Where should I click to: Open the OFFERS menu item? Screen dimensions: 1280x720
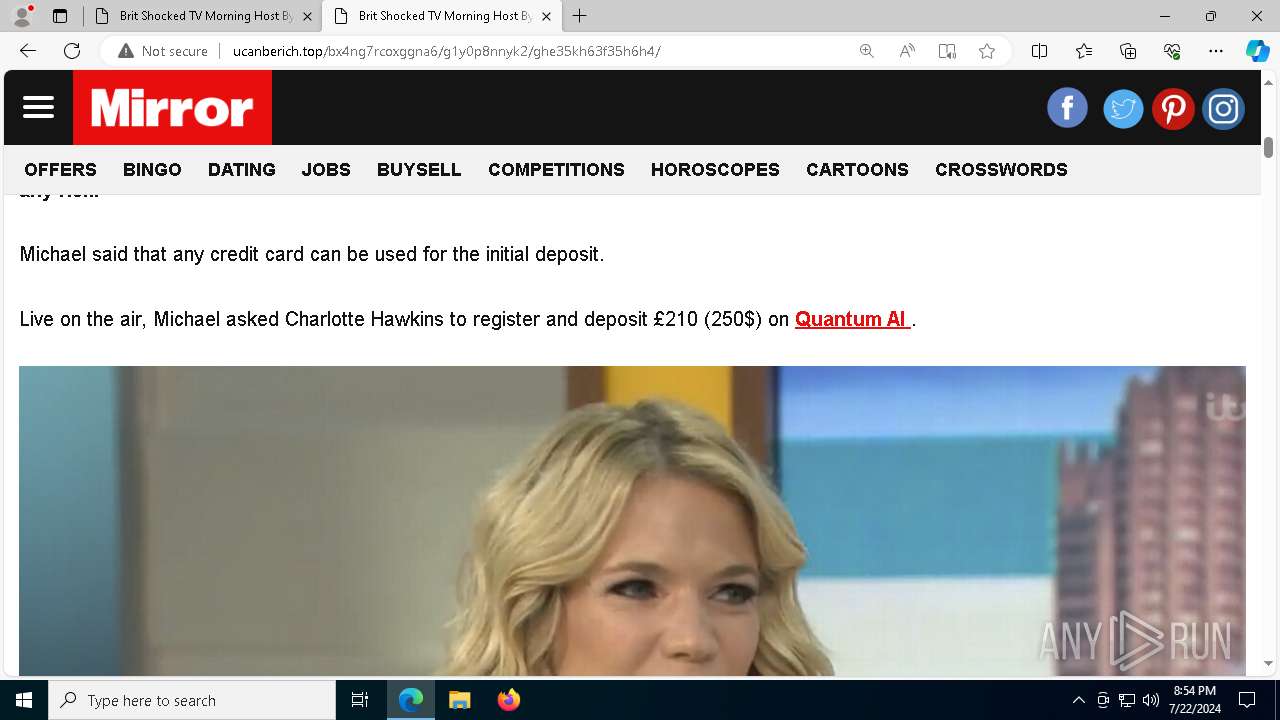61,170
